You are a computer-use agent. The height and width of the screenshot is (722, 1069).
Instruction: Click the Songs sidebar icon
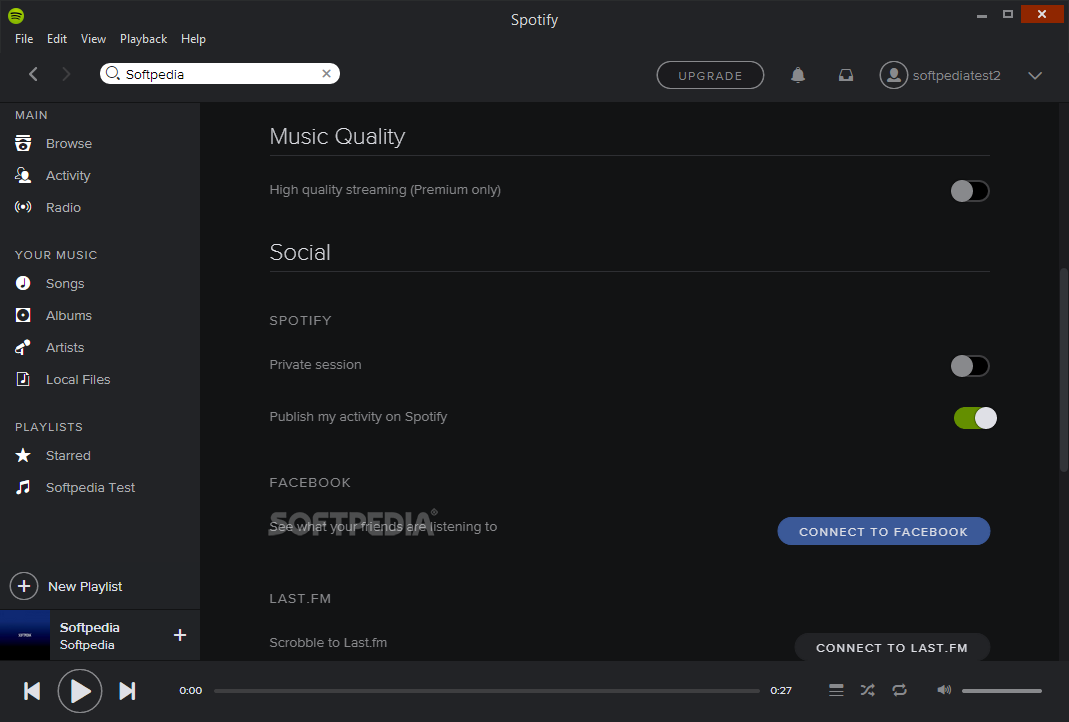click(23, 283)
